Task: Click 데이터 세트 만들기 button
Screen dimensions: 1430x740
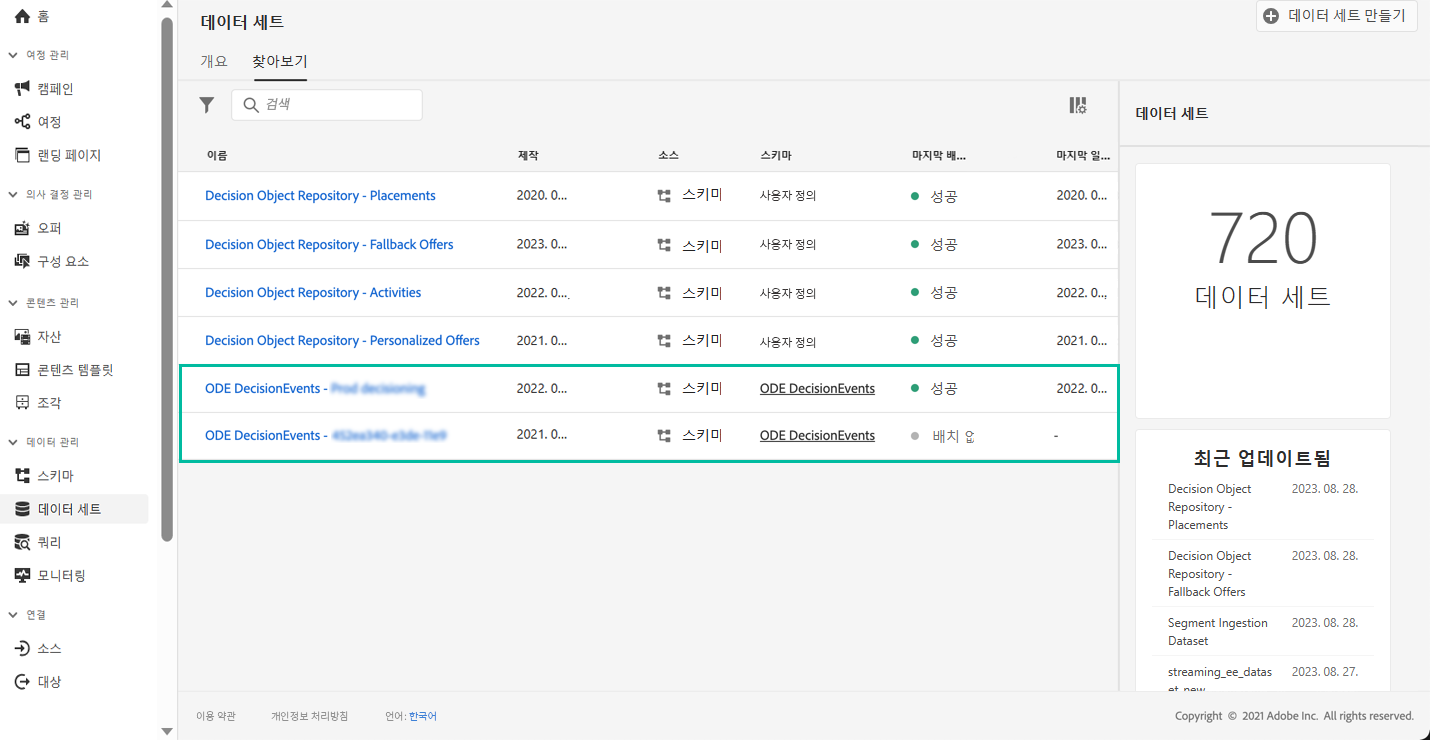Action: 1336,16
